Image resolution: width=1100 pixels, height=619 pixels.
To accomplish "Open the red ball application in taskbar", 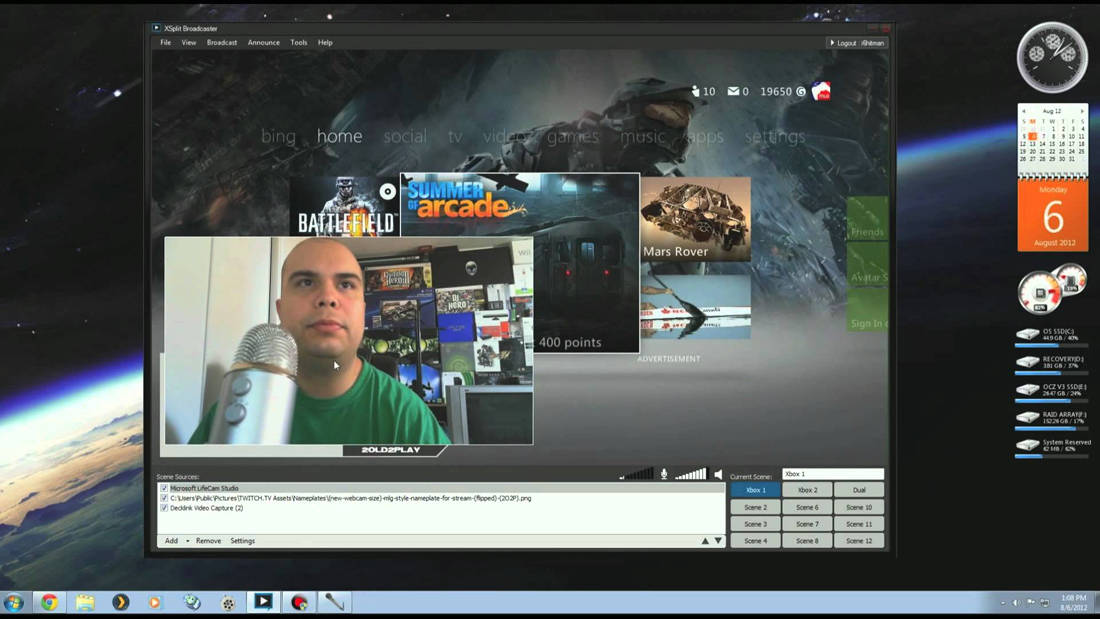I will [x=300, y=602].
